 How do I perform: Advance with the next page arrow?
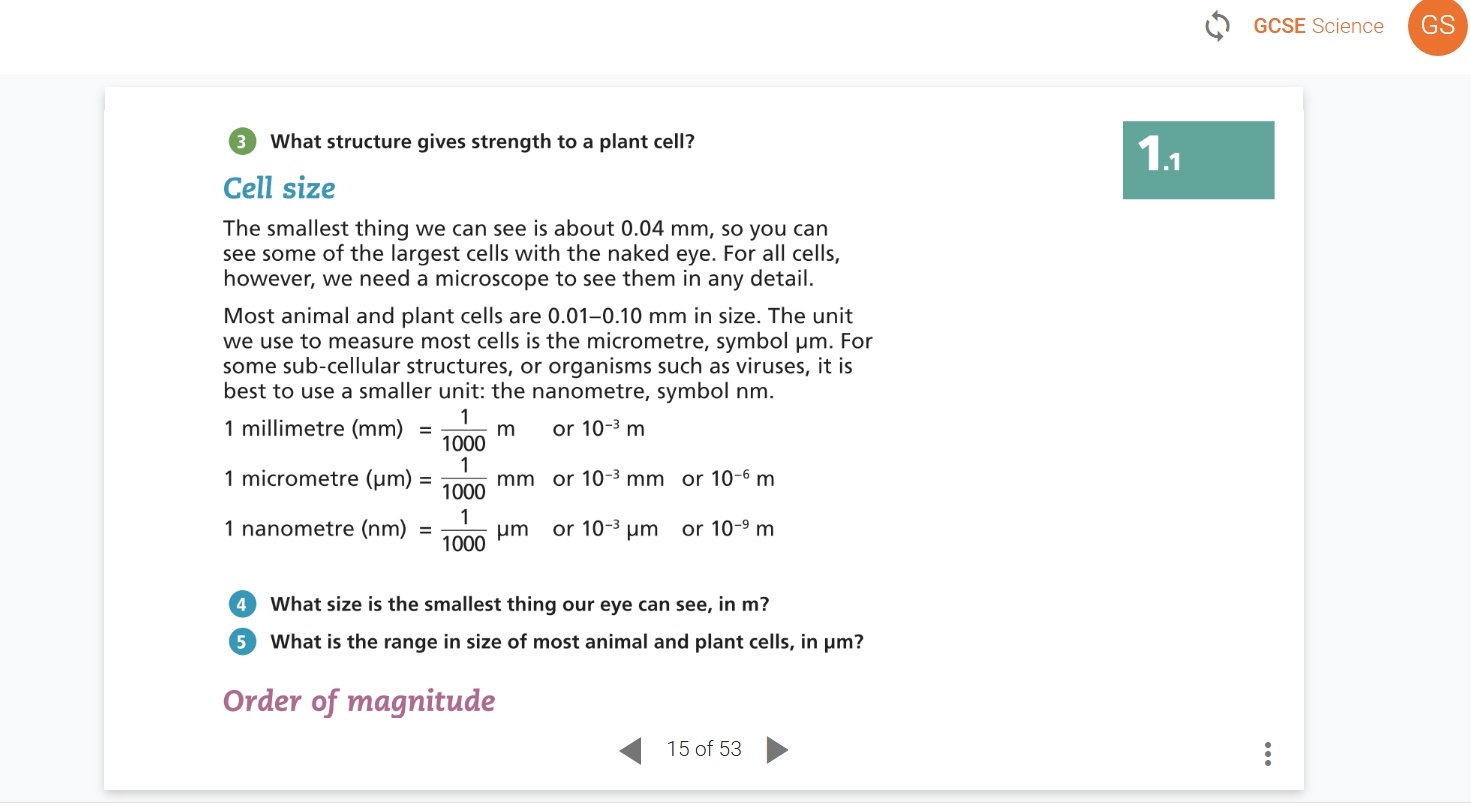[777, 750]
